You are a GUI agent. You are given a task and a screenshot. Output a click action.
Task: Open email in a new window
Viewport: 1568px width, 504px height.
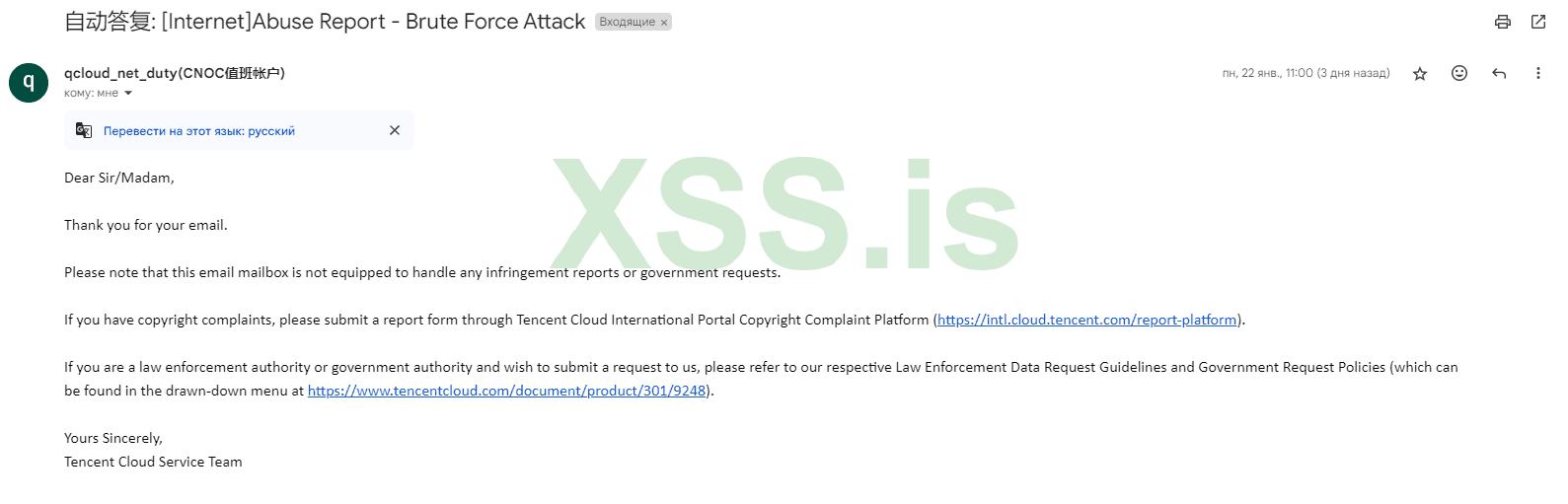(1537, 22)
